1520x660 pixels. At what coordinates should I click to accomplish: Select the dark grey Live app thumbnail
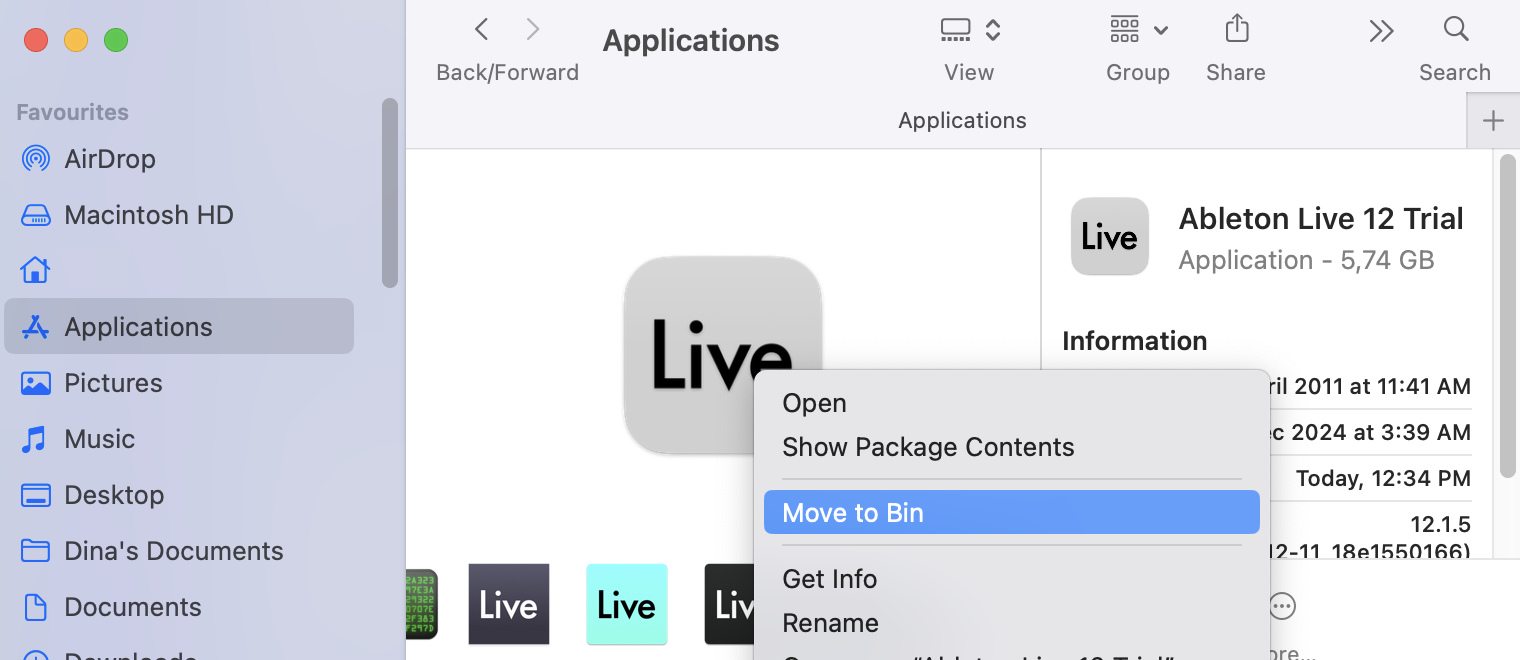[509, 604]
